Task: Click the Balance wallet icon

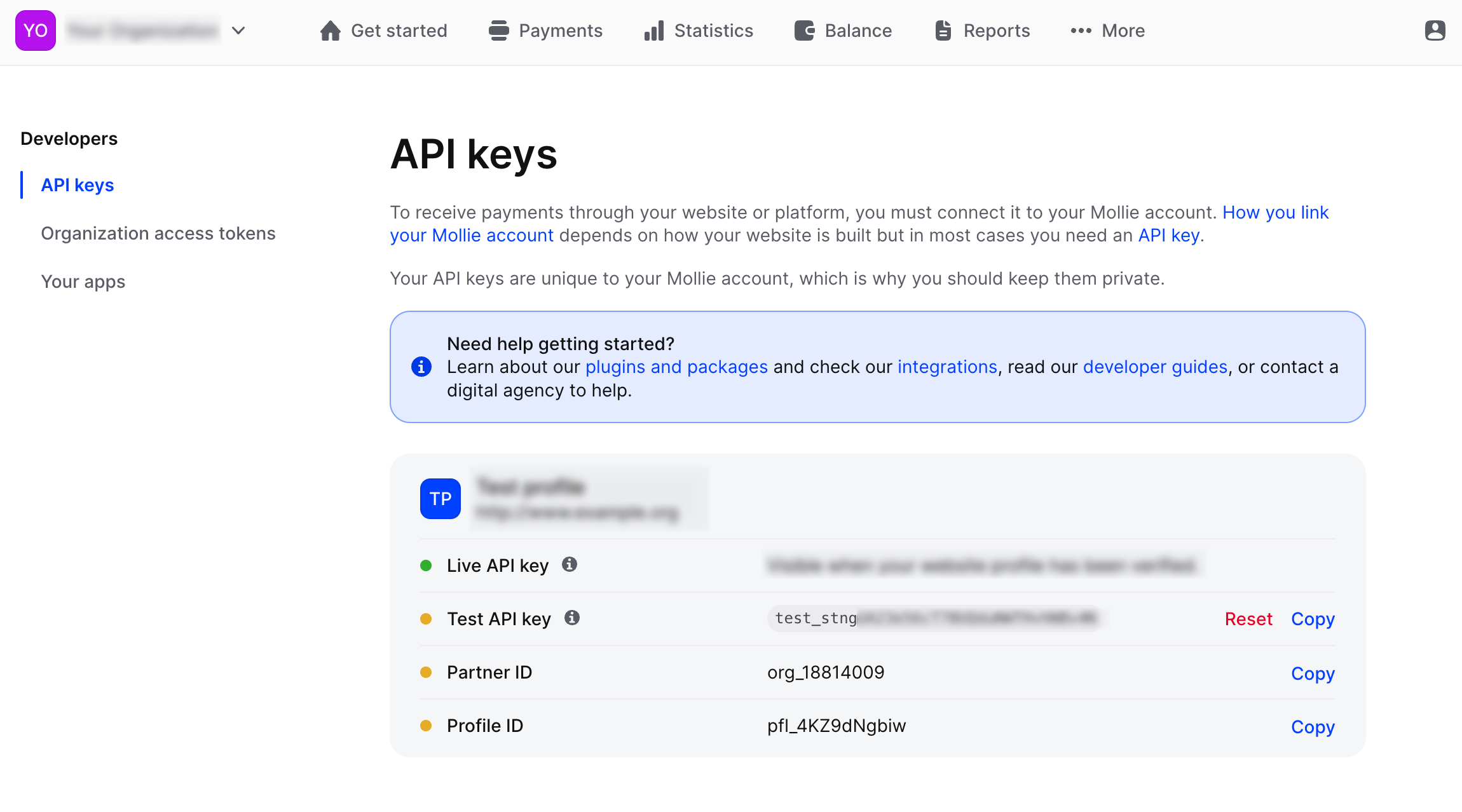Action: tap(804, 30)
